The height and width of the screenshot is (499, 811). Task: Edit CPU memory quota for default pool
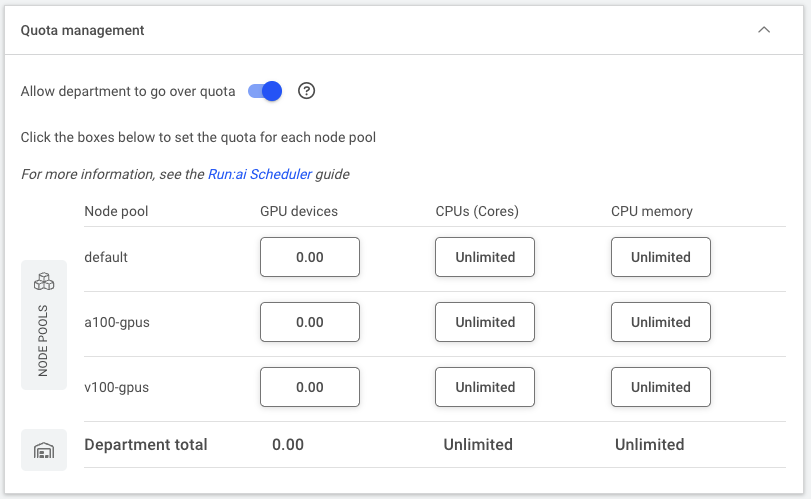660,257
